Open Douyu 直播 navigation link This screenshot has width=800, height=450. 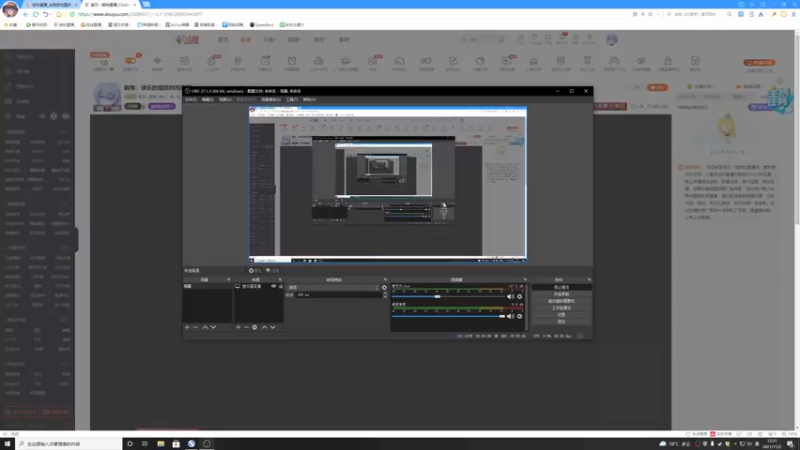click(x=245, y=39)
